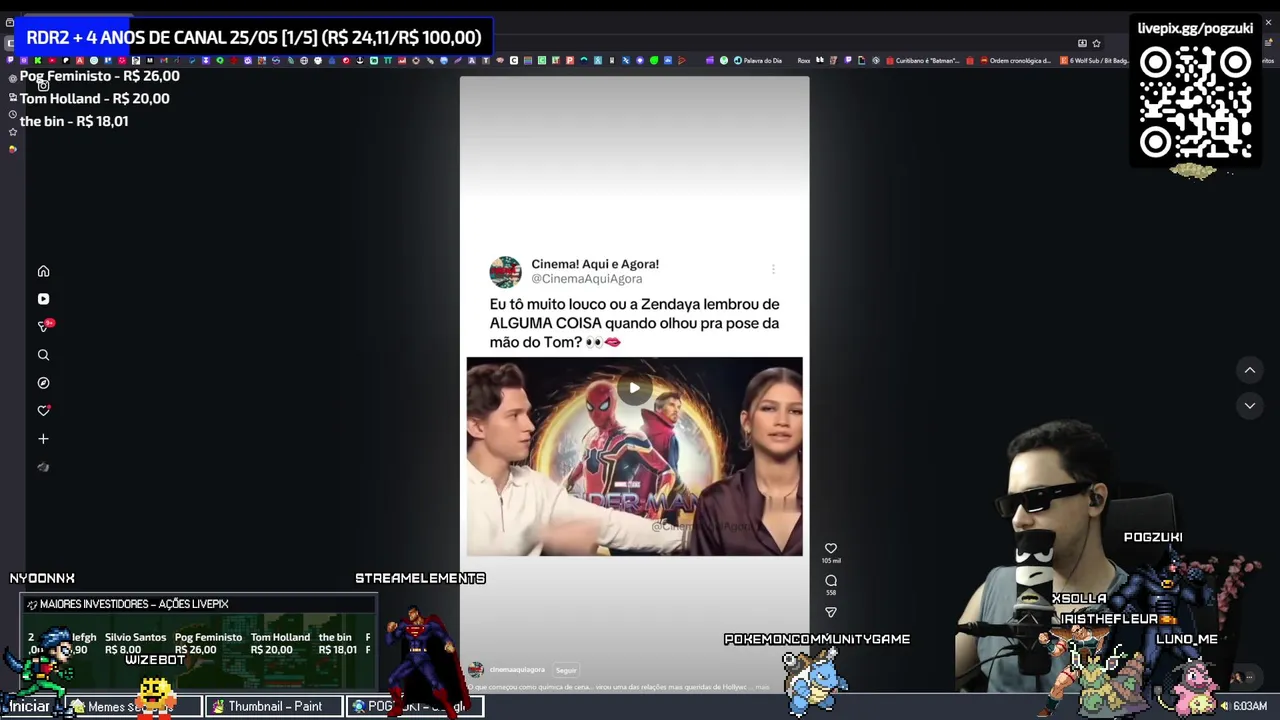This screenshot has width=1280, height=720.
Task: Open Notifications heart icon in the sidebar
Action: 43,411
